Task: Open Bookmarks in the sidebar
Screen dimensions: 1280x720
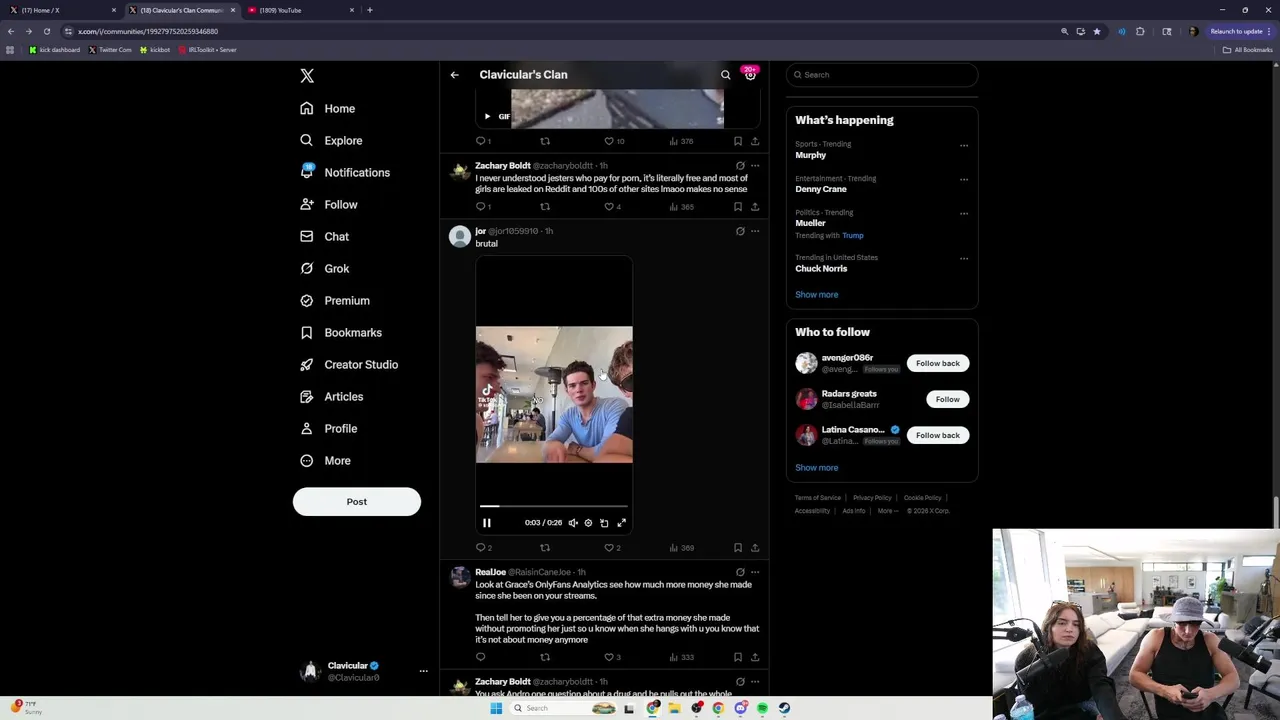Action: 341,332
